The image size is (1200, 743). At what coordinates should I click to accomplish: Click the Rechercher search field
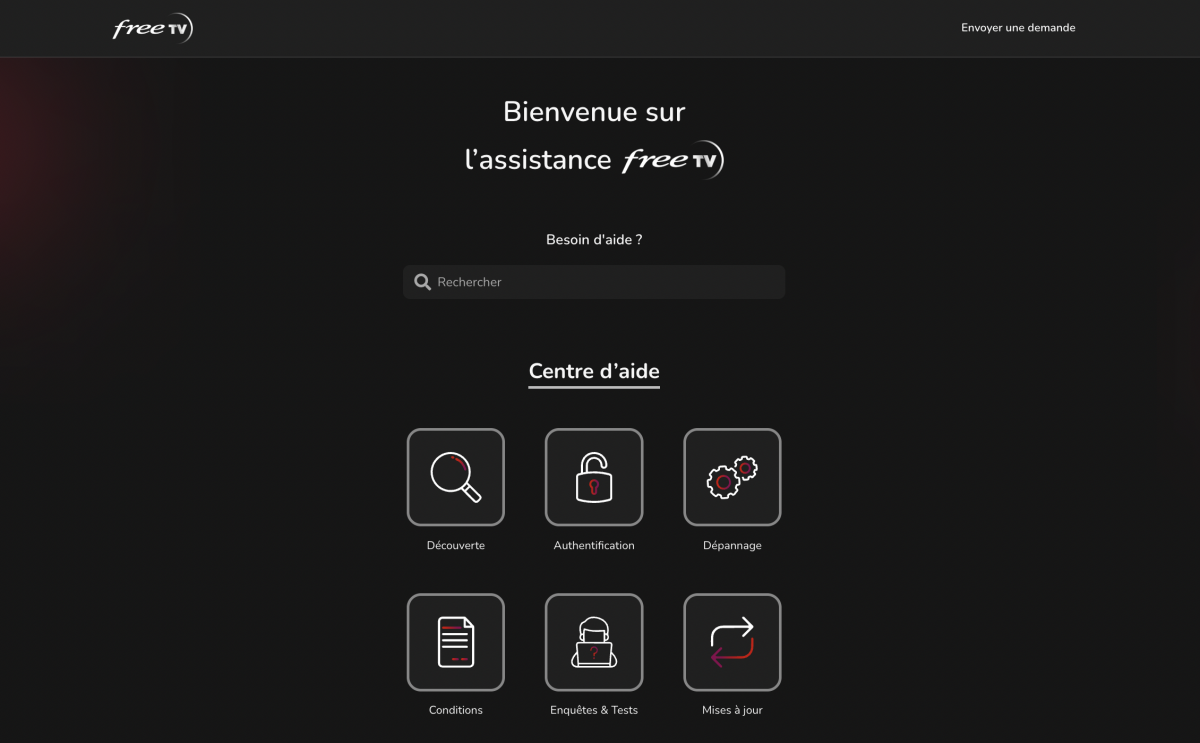593,281
